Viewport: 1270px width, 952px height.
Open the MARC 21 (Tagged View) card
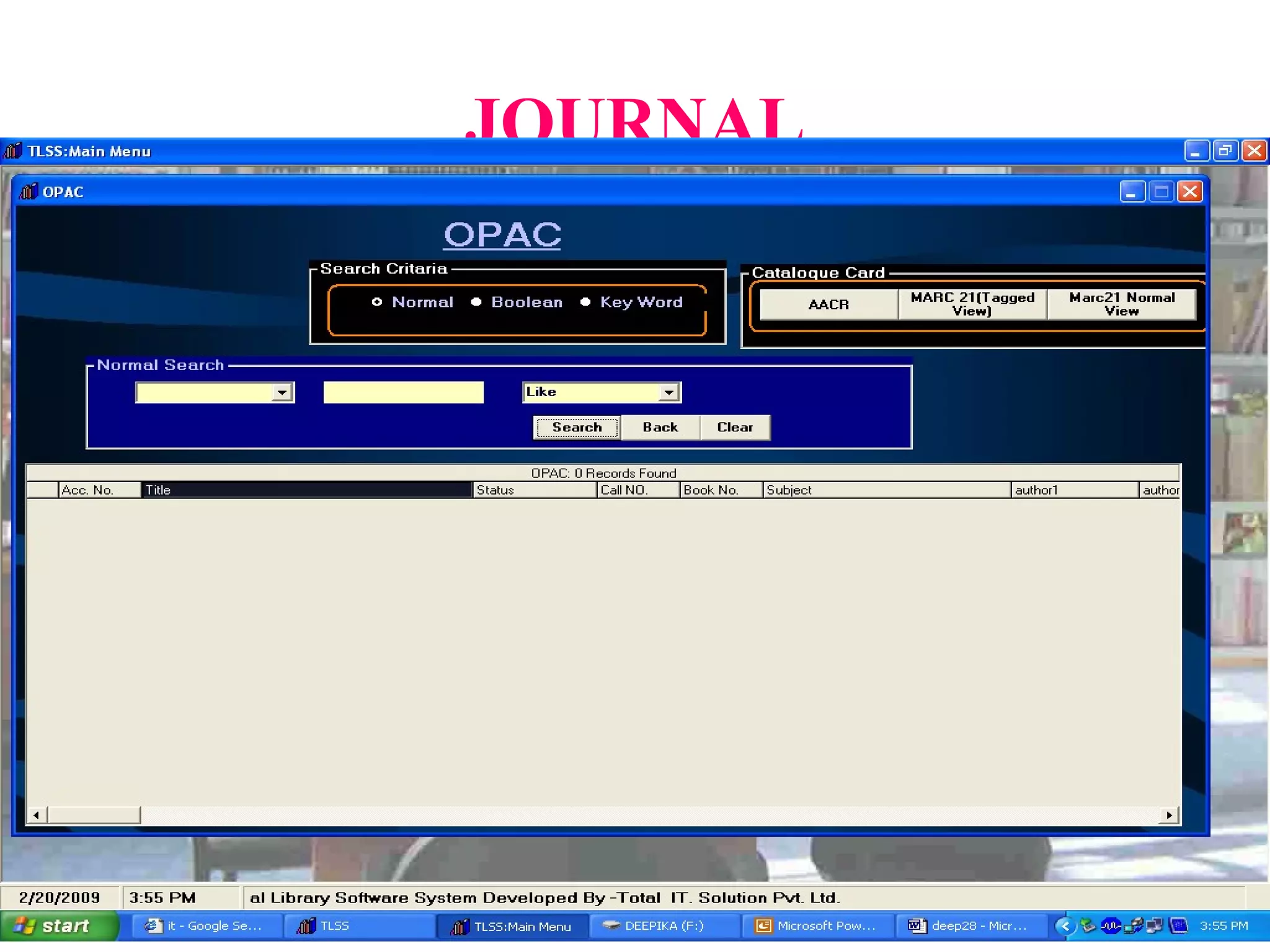pos(972,304)
